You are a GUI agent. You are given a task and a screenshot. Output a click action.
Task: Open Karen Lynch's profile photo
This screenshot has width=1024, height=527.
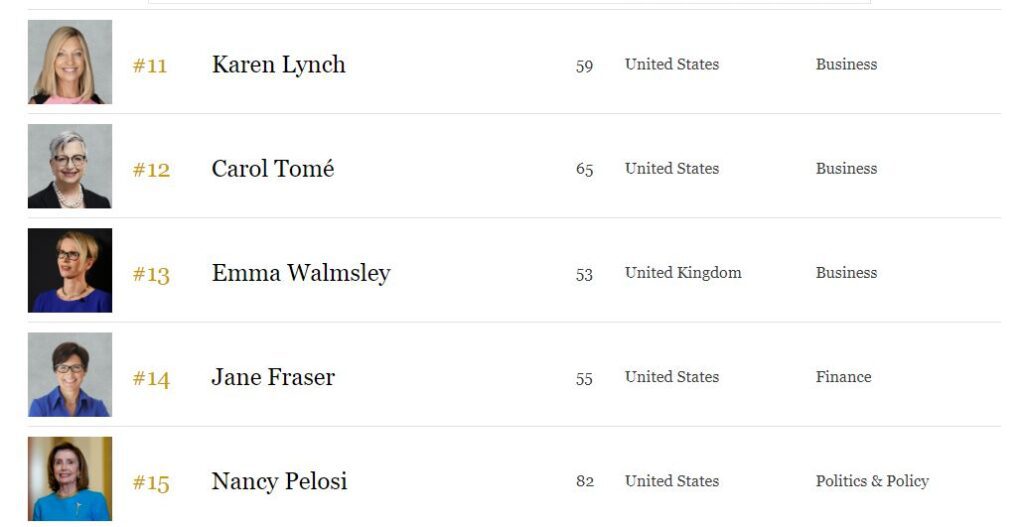tap(70, 62)
